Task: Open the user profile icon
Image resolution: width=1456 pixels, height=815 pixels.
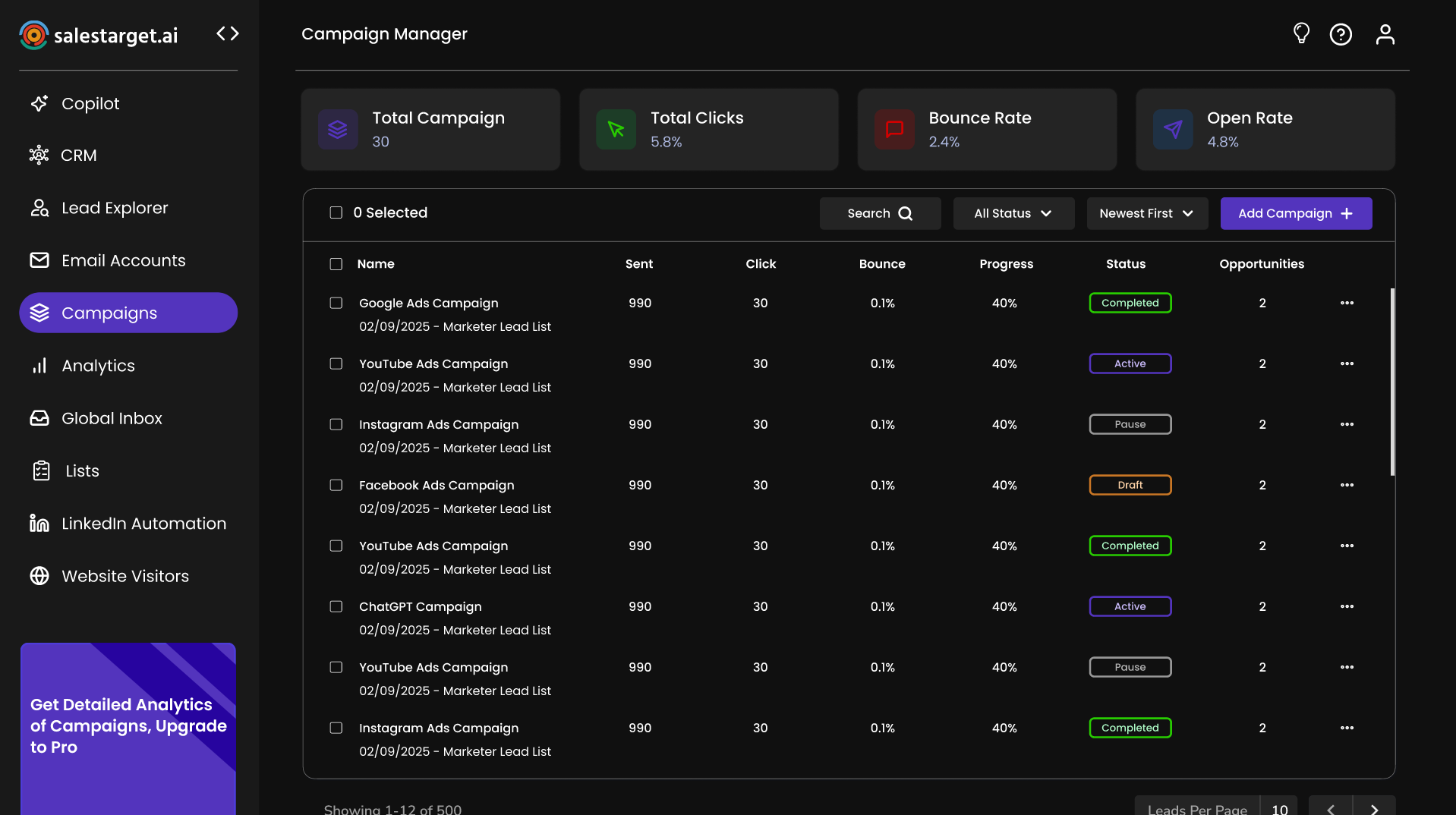Action: tap(1385, 34)
